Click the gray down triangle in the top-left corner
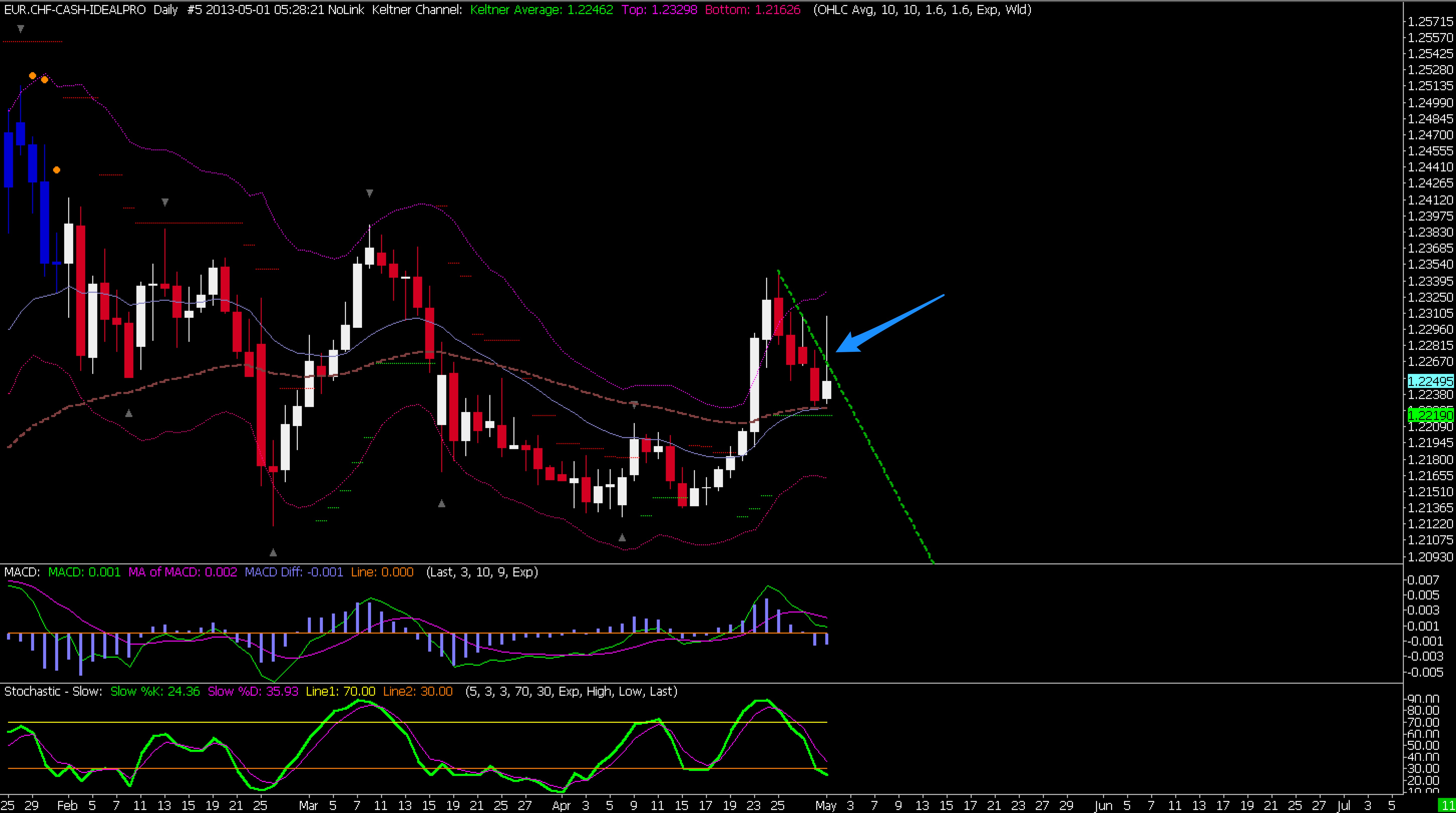This screenshot has height=813, width=1456. [20, 28]
